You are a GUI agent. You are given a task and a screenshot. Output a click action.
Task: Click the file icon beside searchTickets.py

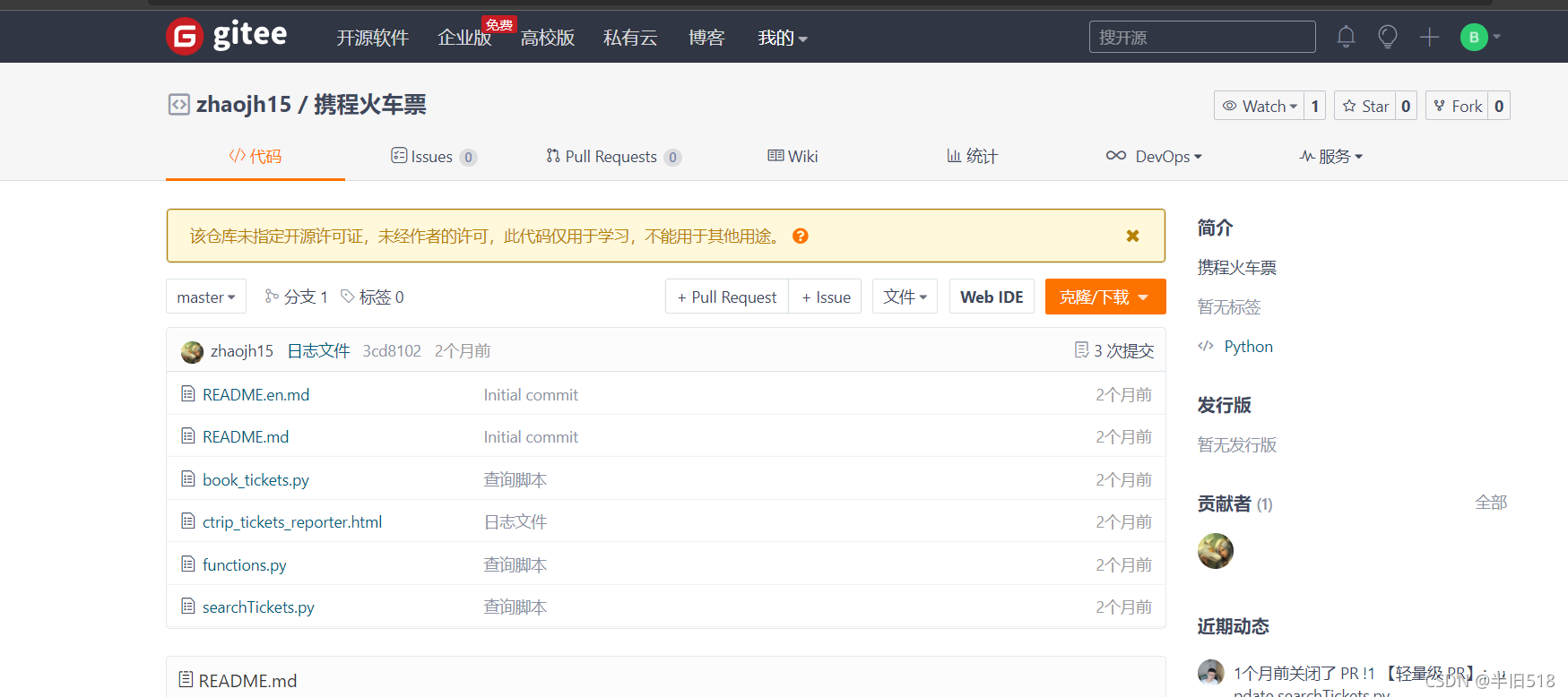(x=187, y=606)
